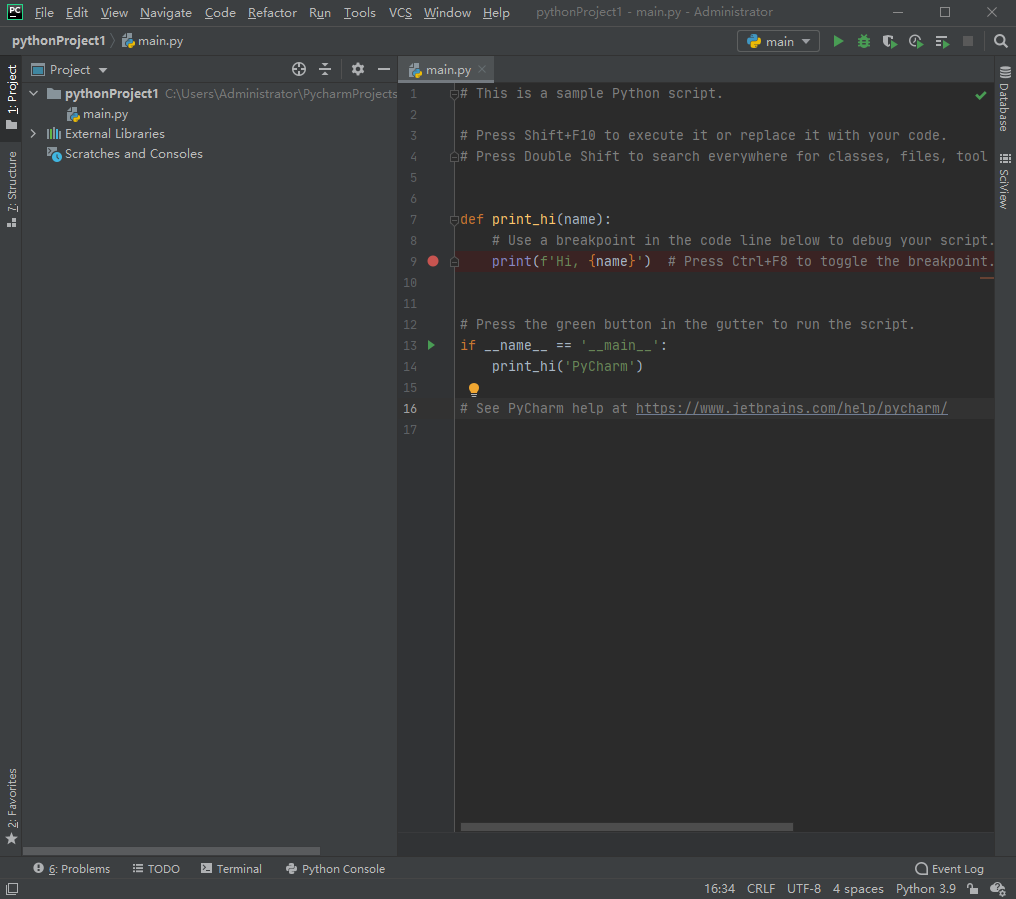Image resolution: width=1016 pixels, height=899 pixels.
Task: Open the concurrency diagram run icon
Action: tap(942, 41)
